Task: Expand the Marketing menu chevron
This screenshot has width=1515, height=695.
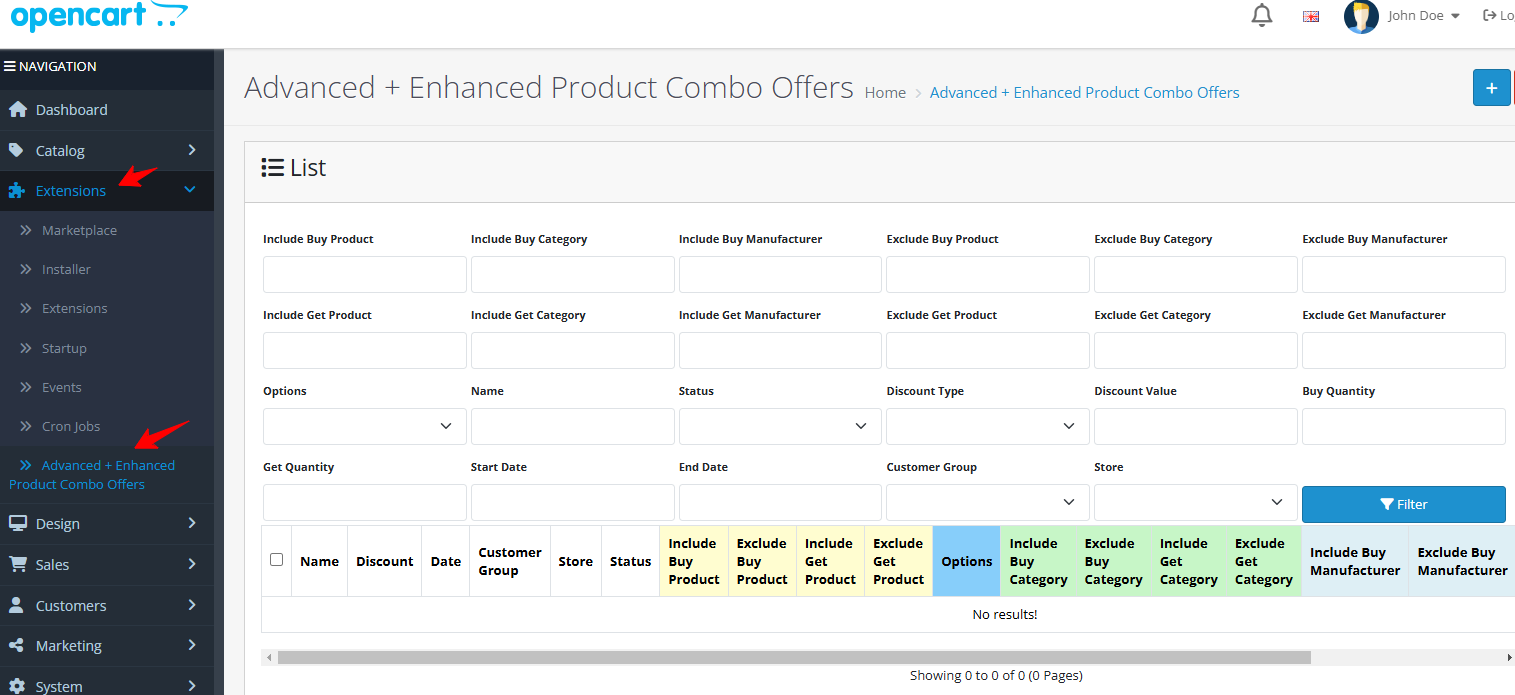Action: (191, 646)
